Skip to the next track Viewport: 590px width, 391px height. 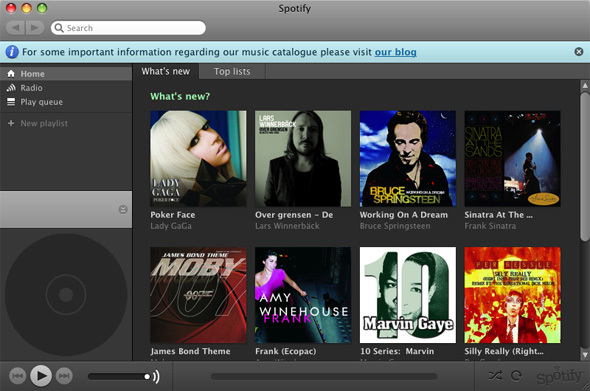click(64, 376)
